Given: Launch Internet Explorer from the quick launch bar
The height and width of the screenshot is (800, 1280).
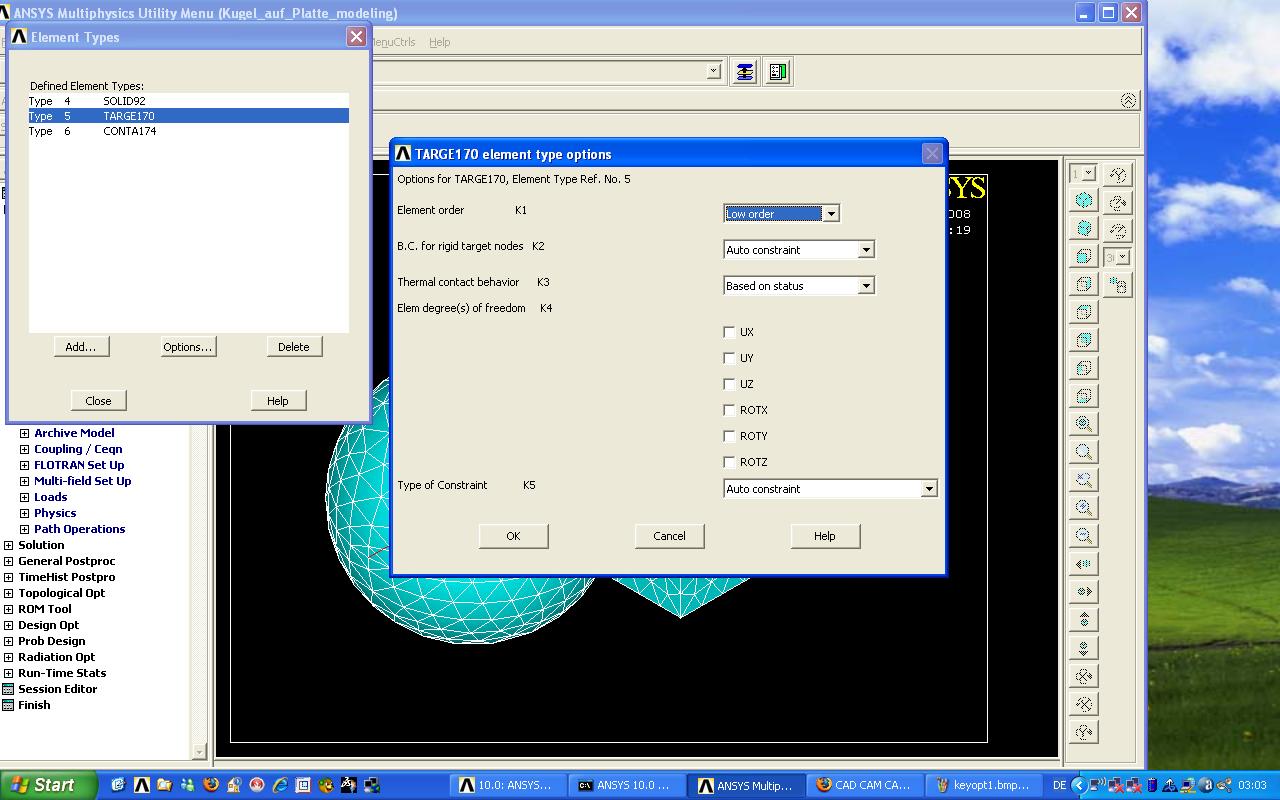Looking at the screenshot, I should (280, 785).
